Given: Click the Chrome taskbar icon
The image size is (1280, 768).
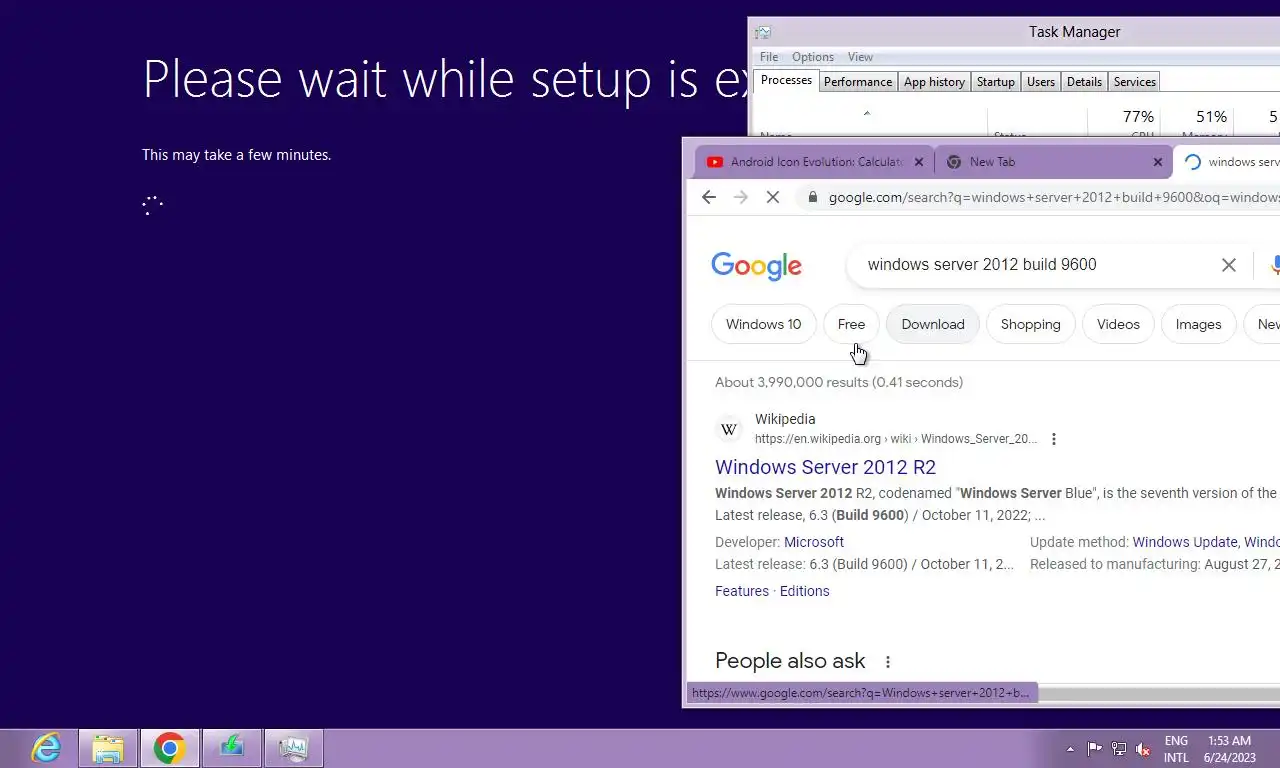Looking at the screenshot, I should click(170, 748).
